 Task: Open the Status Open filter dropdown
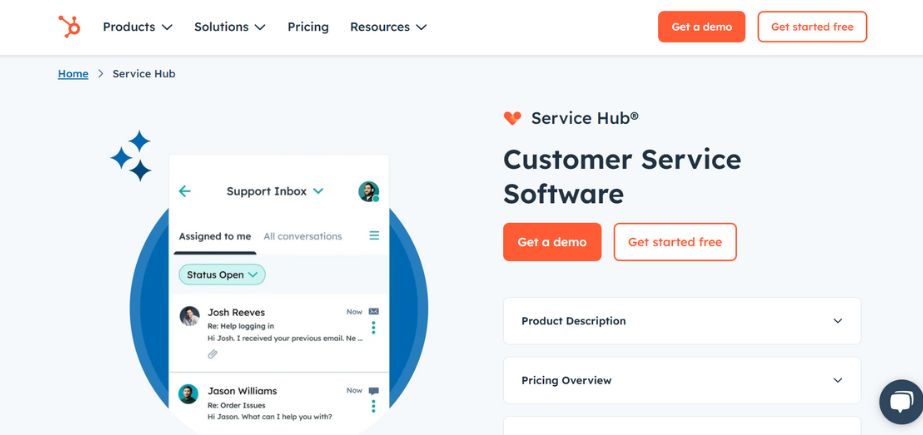[222, 274]
